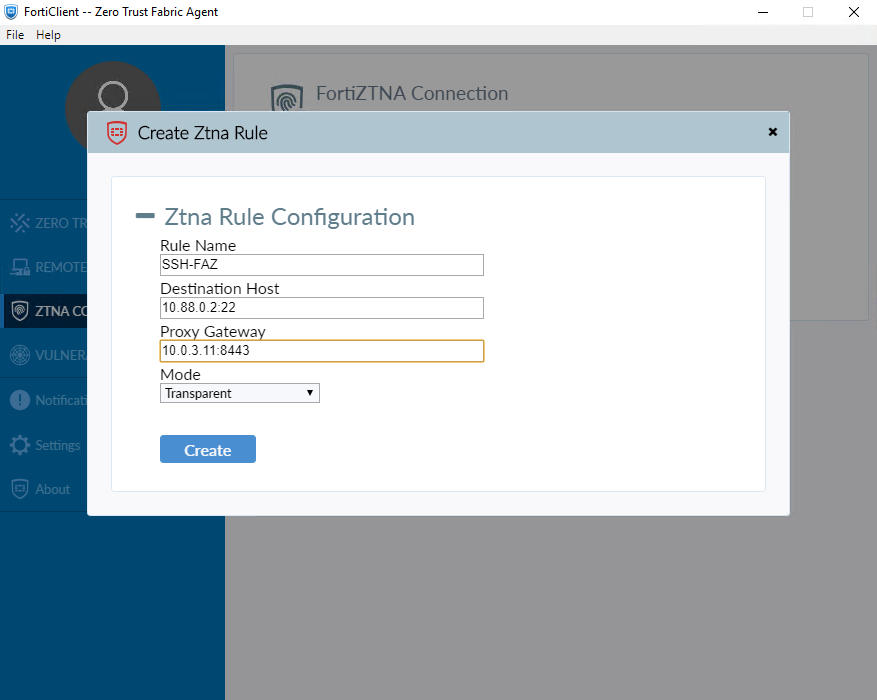Click the Notifications exclamation icon
Image resolution: width=877 pixels, height=700 pixels.
pos(20,400)
